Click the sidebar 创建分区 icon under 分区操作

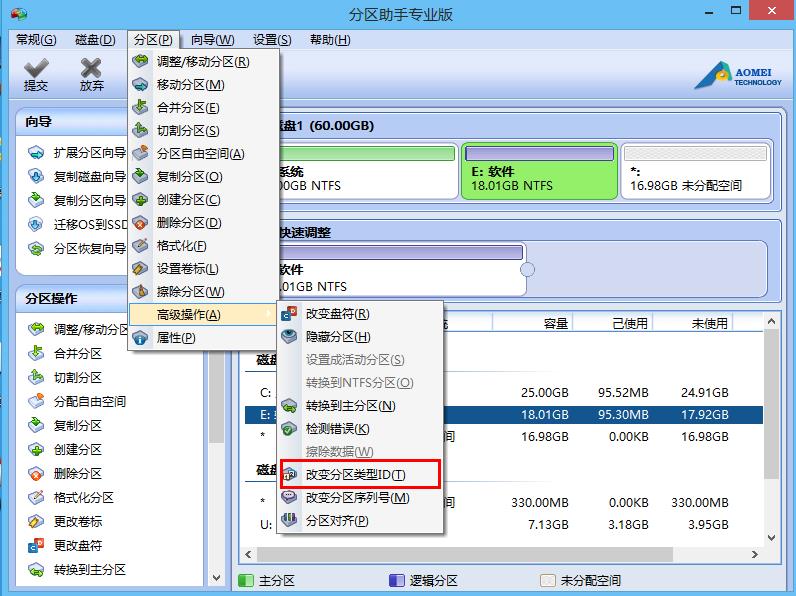point(36,449)
